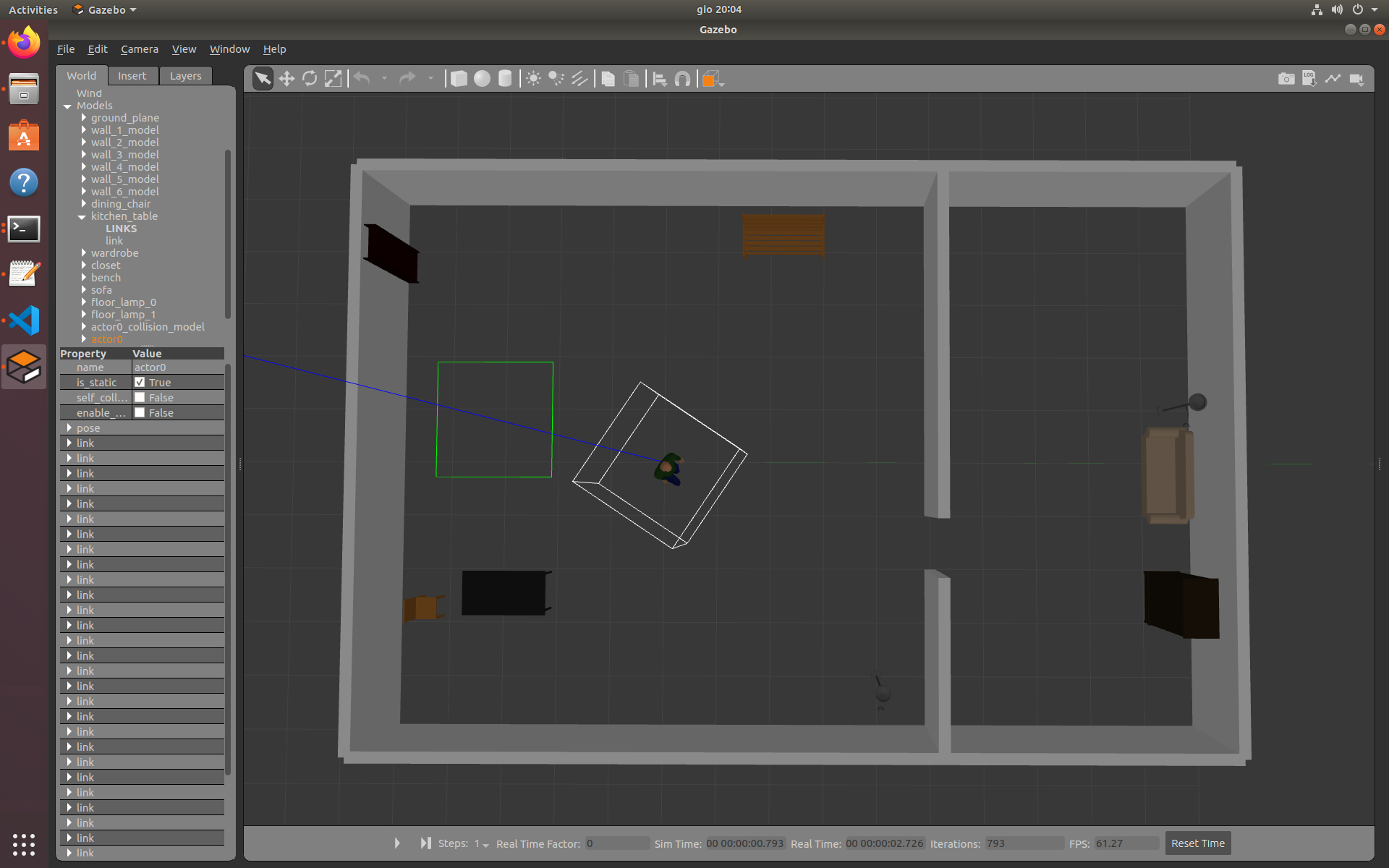The image size is (1389, 868).
Task: Click the paste icon in toolbar
Action: click(x=632, y=79)
